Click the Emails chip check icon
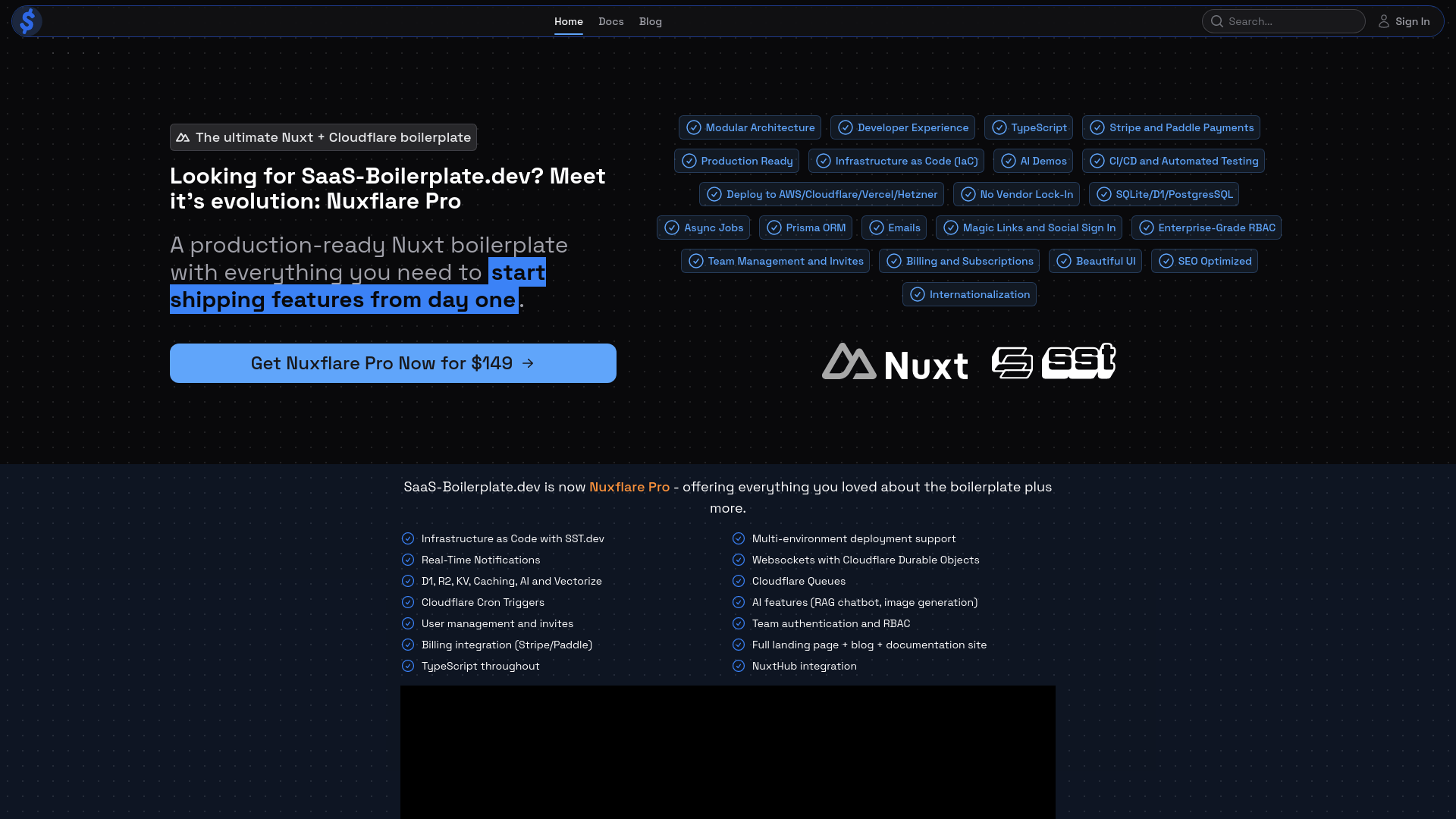Viewport: 1456px width, 819px height. pos(877,227)
